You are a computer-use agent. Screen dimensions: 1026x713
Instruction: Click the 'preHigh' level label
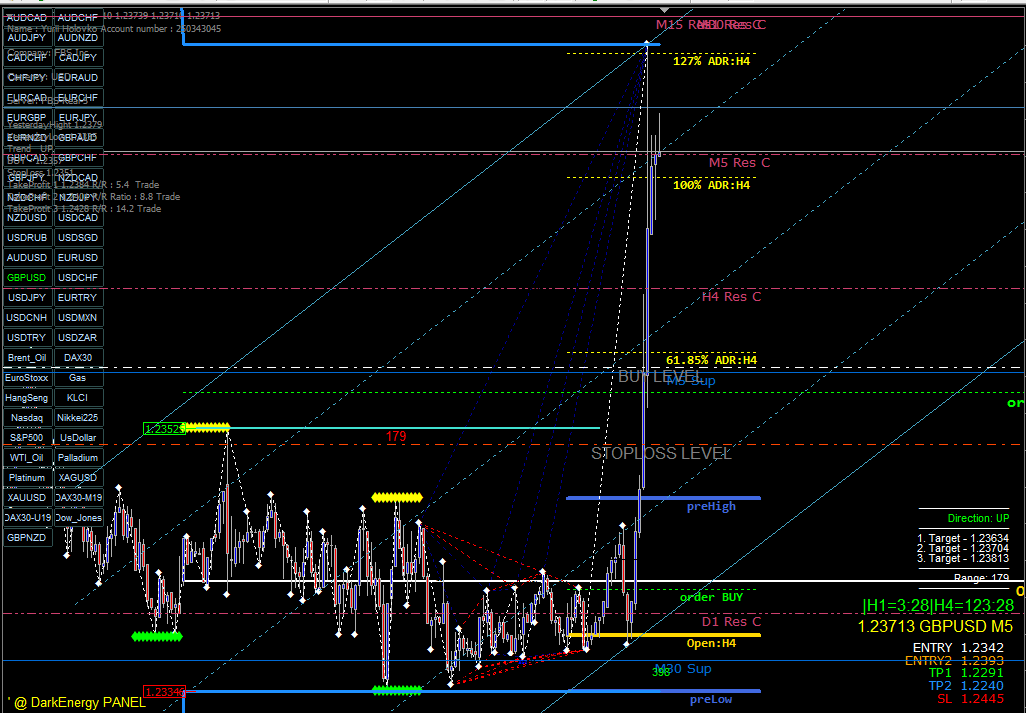click(x=711, y=506)
